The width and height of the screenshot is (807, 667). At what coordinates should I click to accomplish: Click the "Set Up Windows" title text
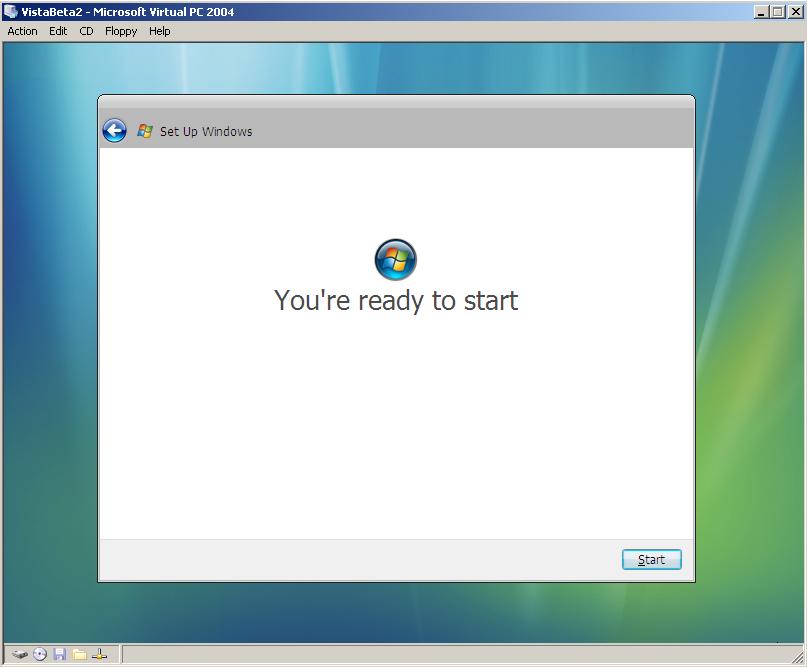click(206, 132)
